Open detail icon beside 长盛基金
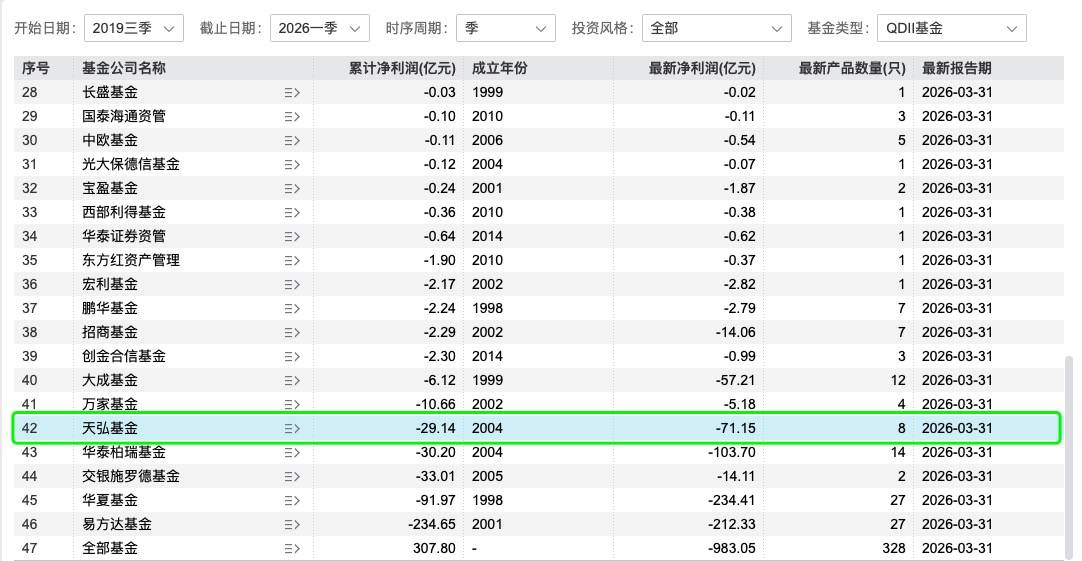Image resolution: width=1082 pixels, height=561 pixels. (x=292, y=92)
